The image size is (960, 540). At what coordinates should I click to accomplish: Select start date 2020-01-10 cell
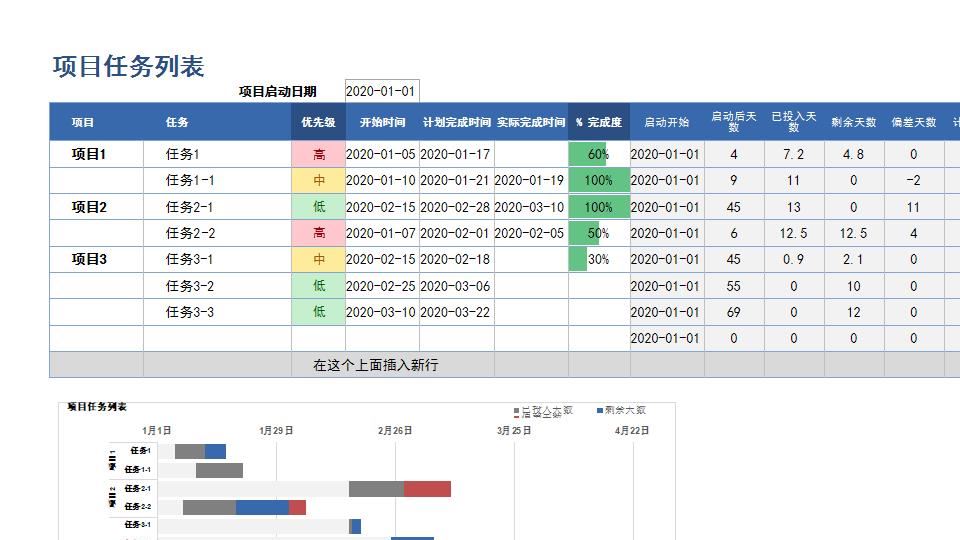coord(383,181)
